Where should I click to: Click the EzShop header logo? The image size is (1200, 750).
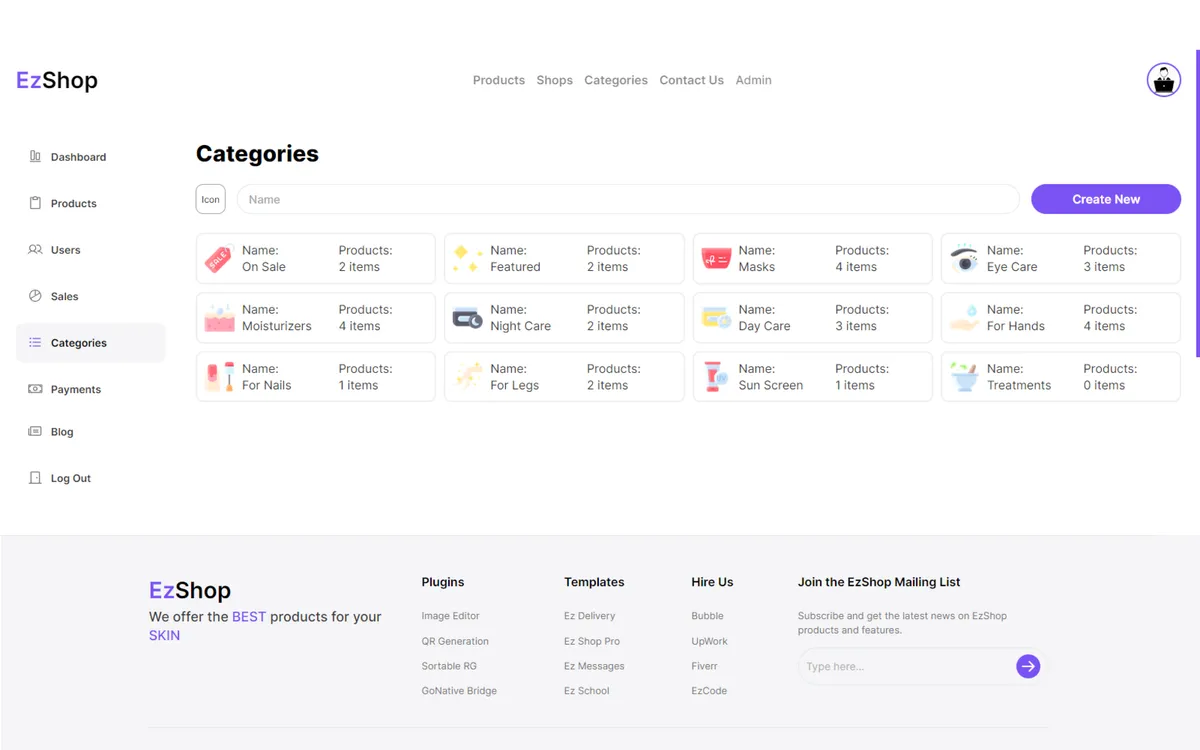[x=57, y=80]
